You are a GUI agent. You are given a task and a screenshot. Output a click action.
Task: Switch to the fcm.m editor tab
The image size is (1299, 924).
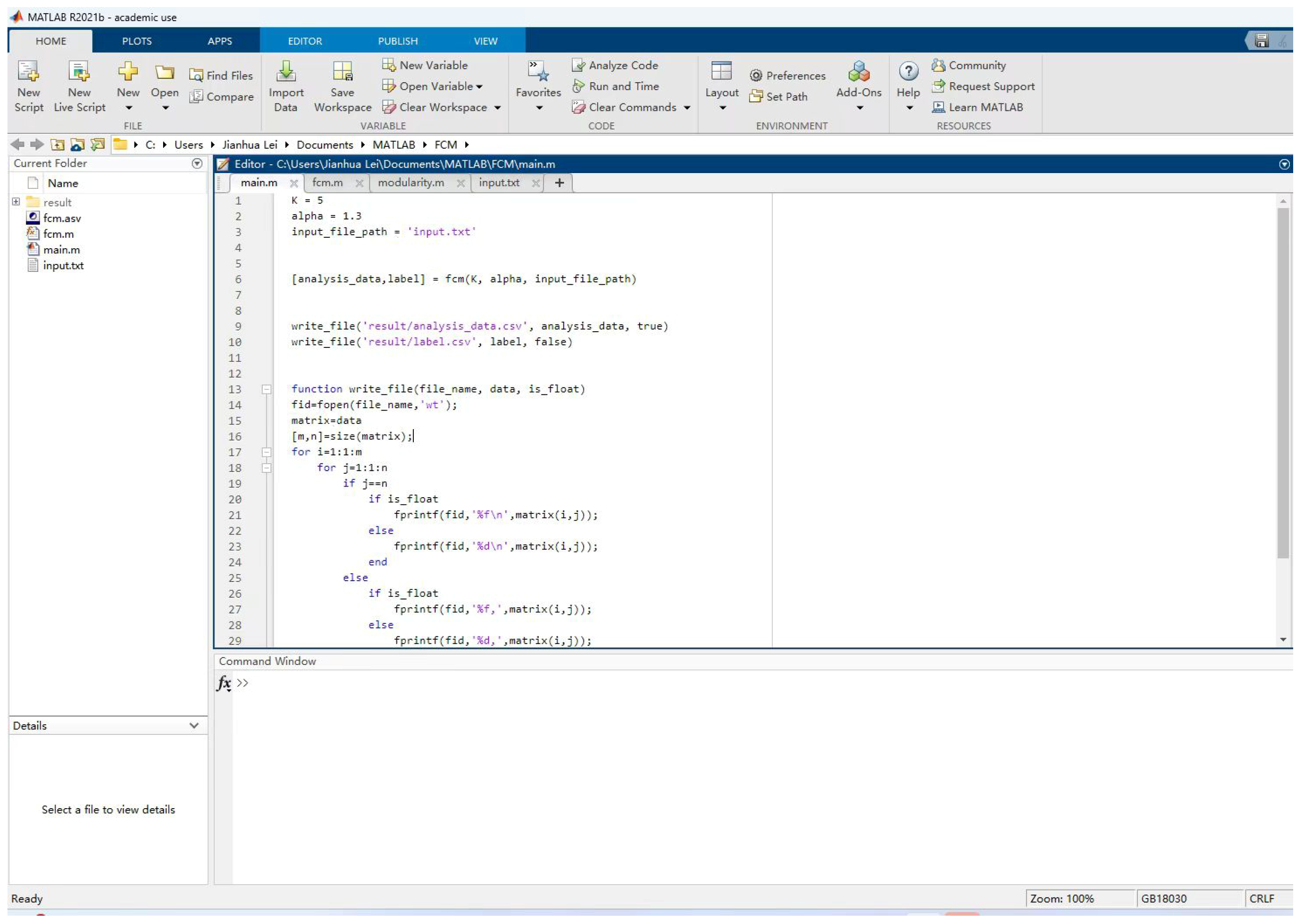point(327,183)
